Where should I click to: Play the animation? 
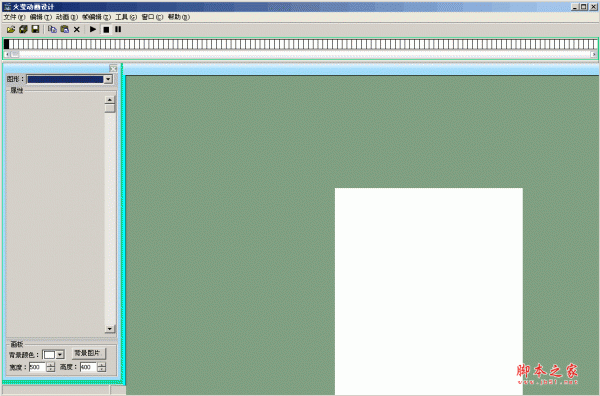click(93, 29)
